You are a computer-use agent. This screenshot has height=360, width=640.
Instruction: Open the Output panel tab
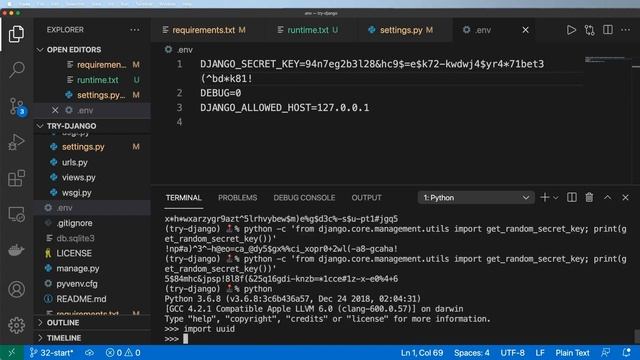pyautogui.click(x=366, y=198)
